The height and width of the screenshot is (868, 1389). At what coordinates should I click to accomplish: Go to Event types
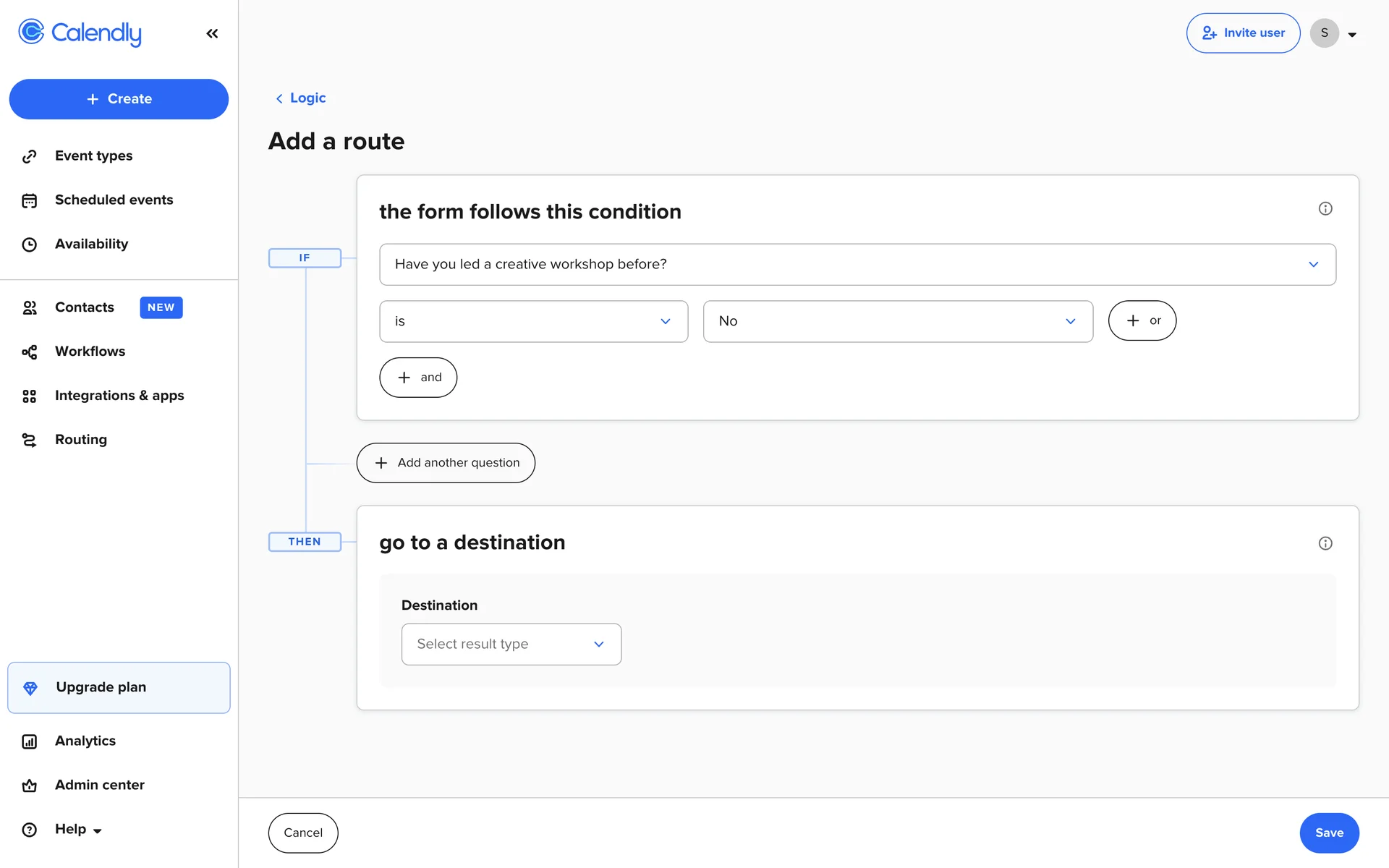point(93,156)
